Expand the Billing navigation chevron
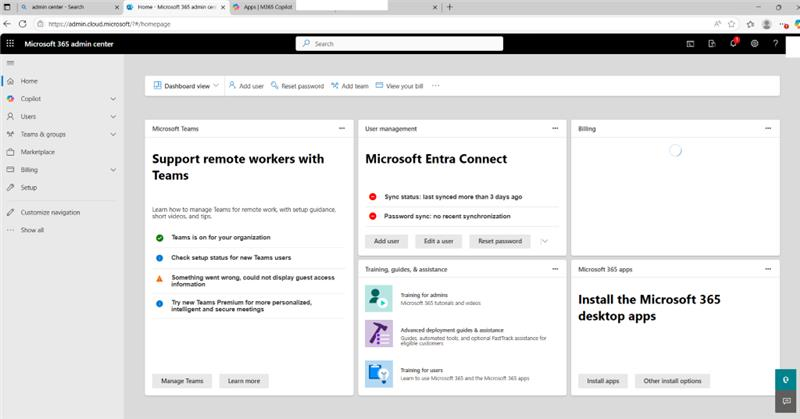This screenshot has width=800, height=419. (x=113, y=170)
